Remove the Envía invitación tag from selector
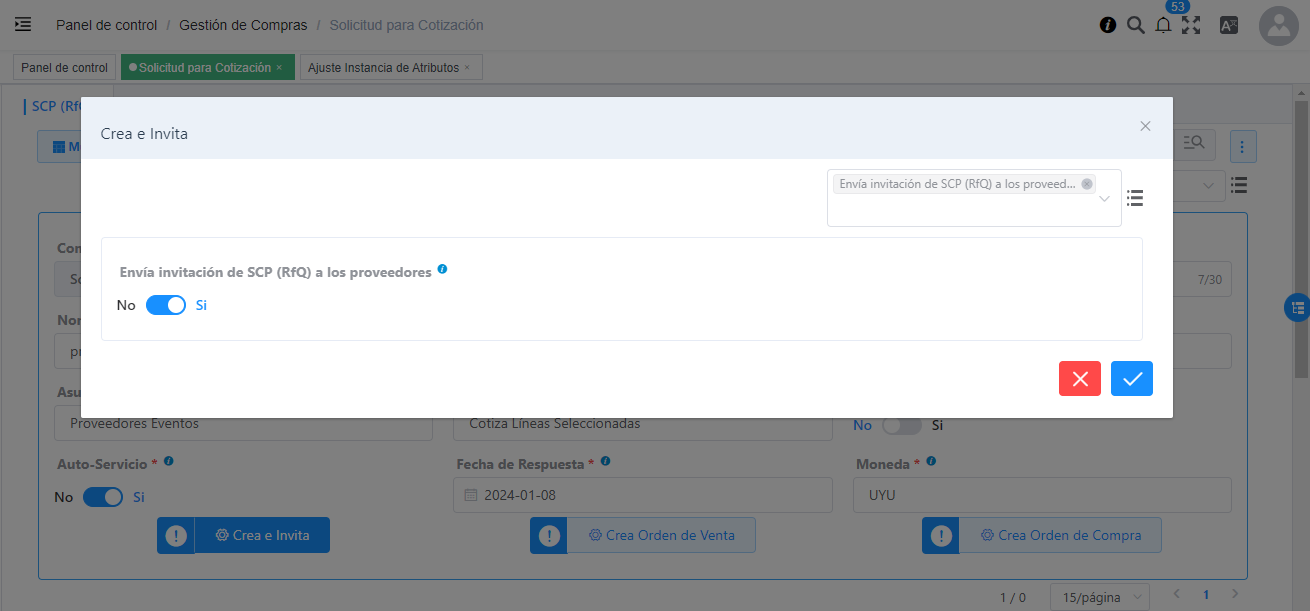Viewport: 1310px width, 611px height. tap(1087, 184)
